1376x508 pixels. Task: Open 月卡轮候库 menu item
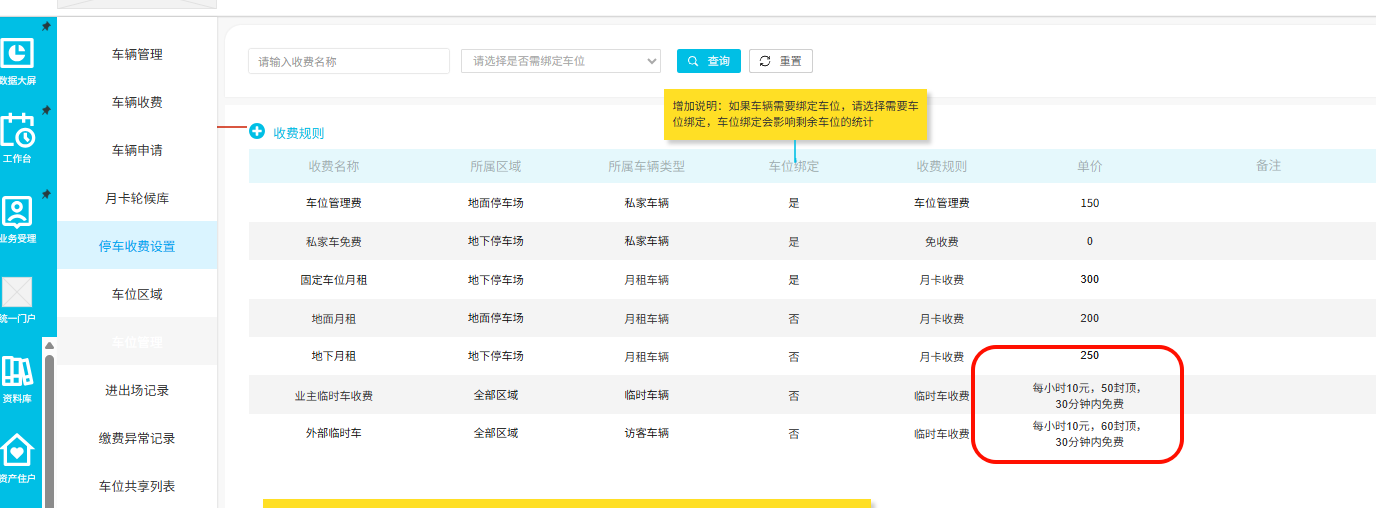[x=137, y=198]
